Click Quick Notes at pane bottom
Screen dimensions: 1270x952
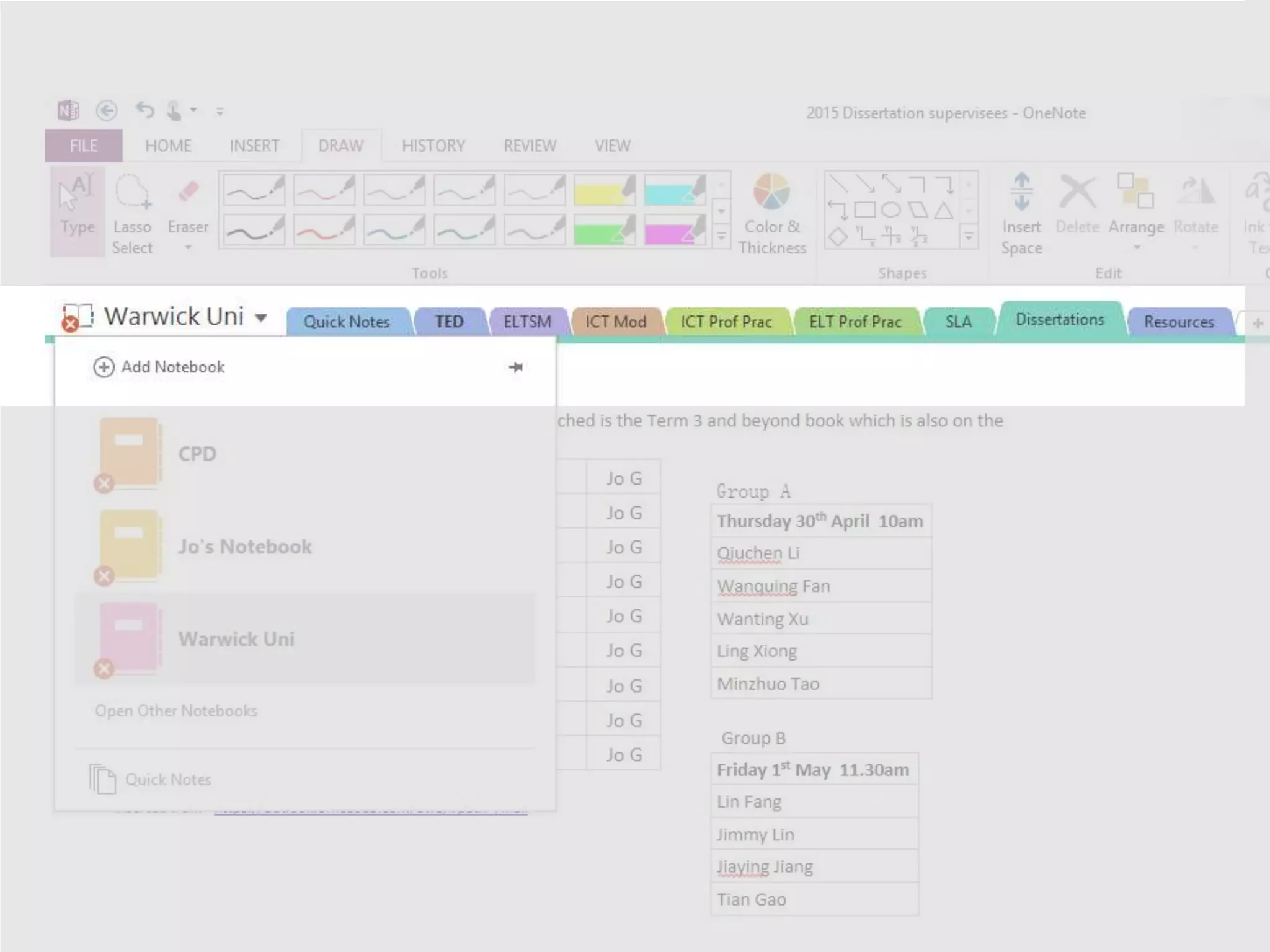pos(167,780)
